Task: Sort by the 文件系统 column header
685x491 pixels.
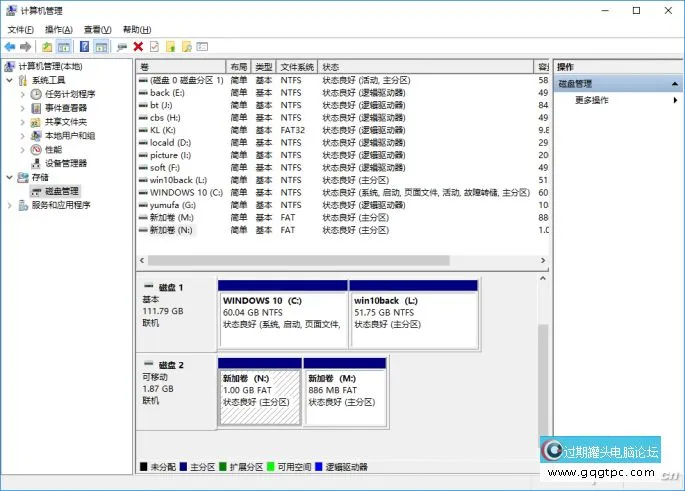Action: point(297,67)
